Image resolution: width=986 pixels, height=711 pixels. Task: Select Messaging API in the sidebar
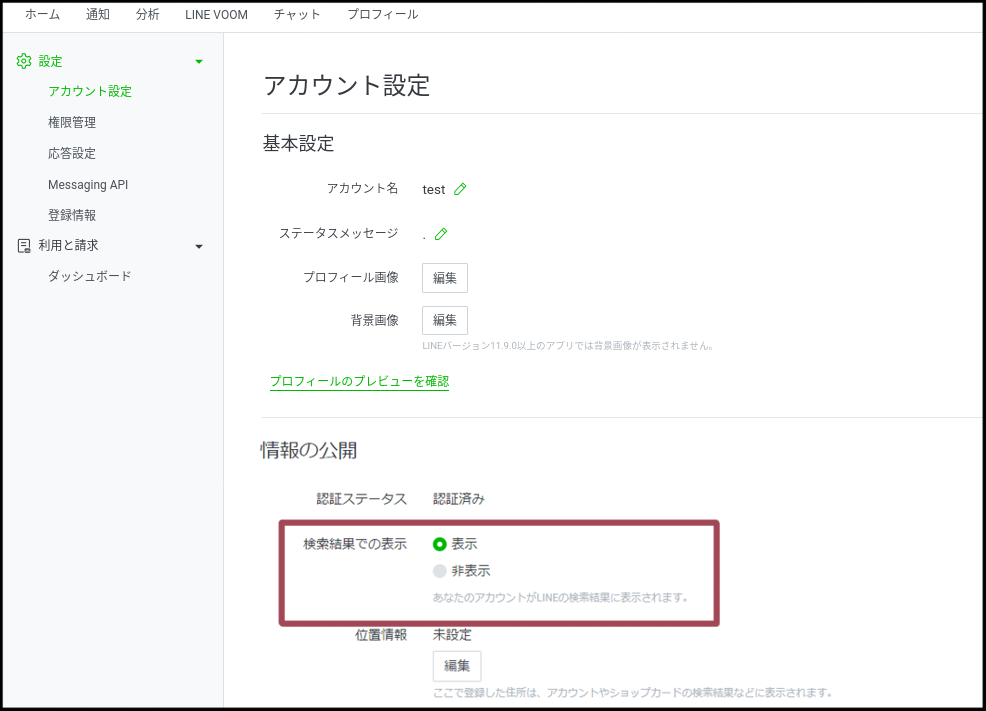point(88,185)
